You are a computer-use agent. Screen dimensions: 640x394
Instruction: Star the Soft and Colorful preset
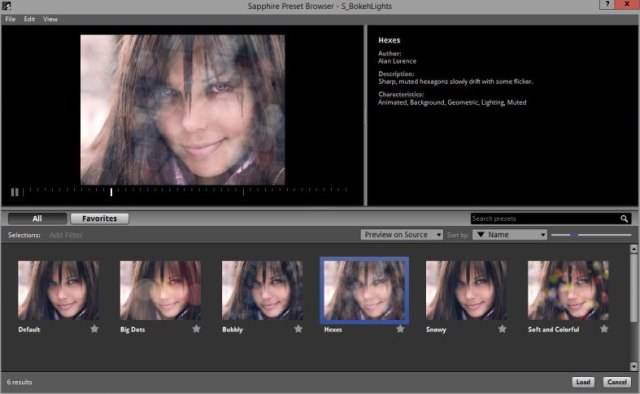click(604, 329)
